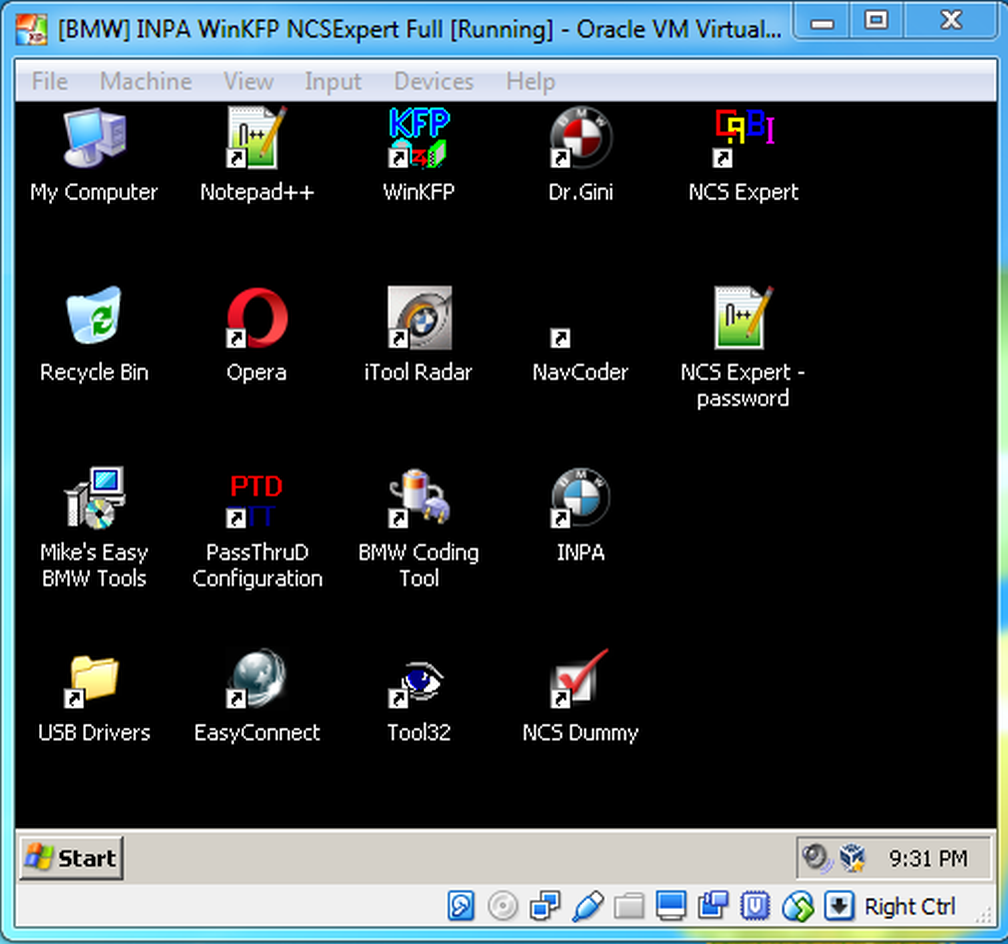Select the BMW Coding Tool icon
Viewport: 1008px width, 944px height.
[x=418, y=500]
